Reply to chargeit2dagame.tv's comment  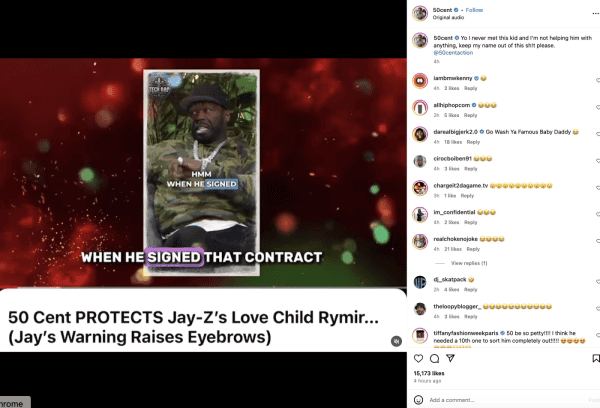[x=467, y=196]
